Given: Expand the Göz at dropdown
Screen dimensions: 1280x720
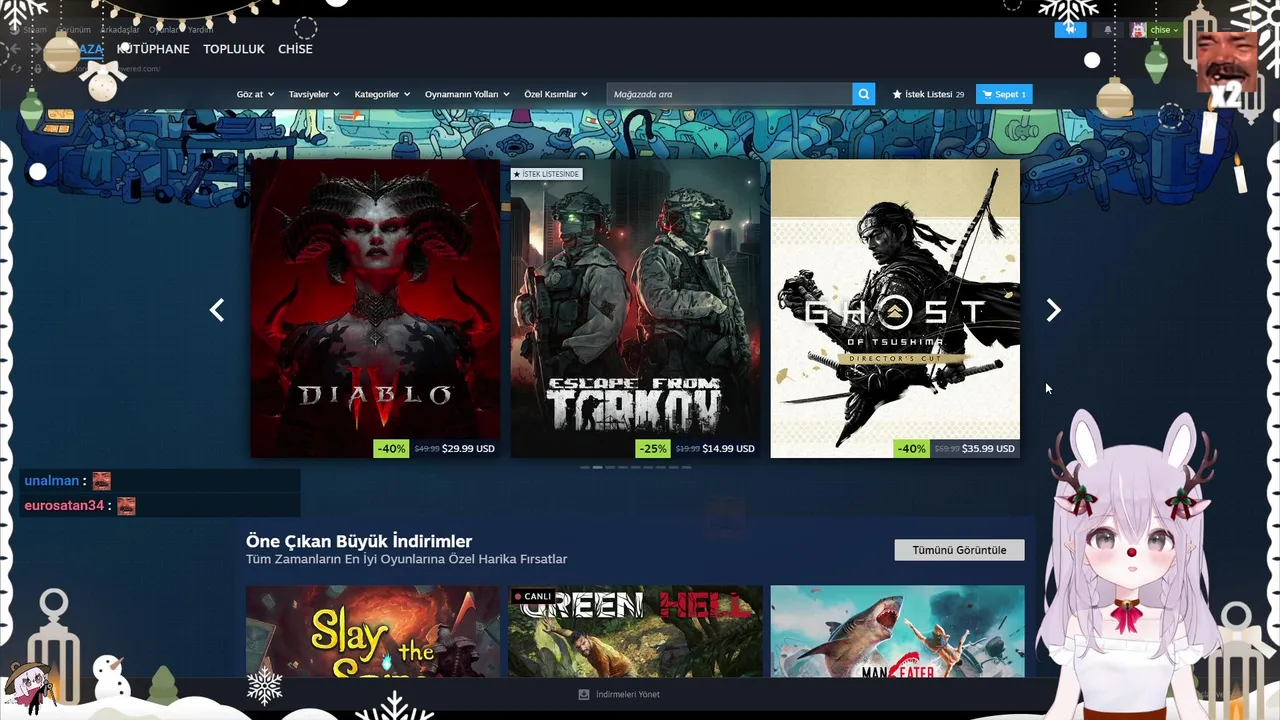Looking at the screenshot, I should pos(254,94).
